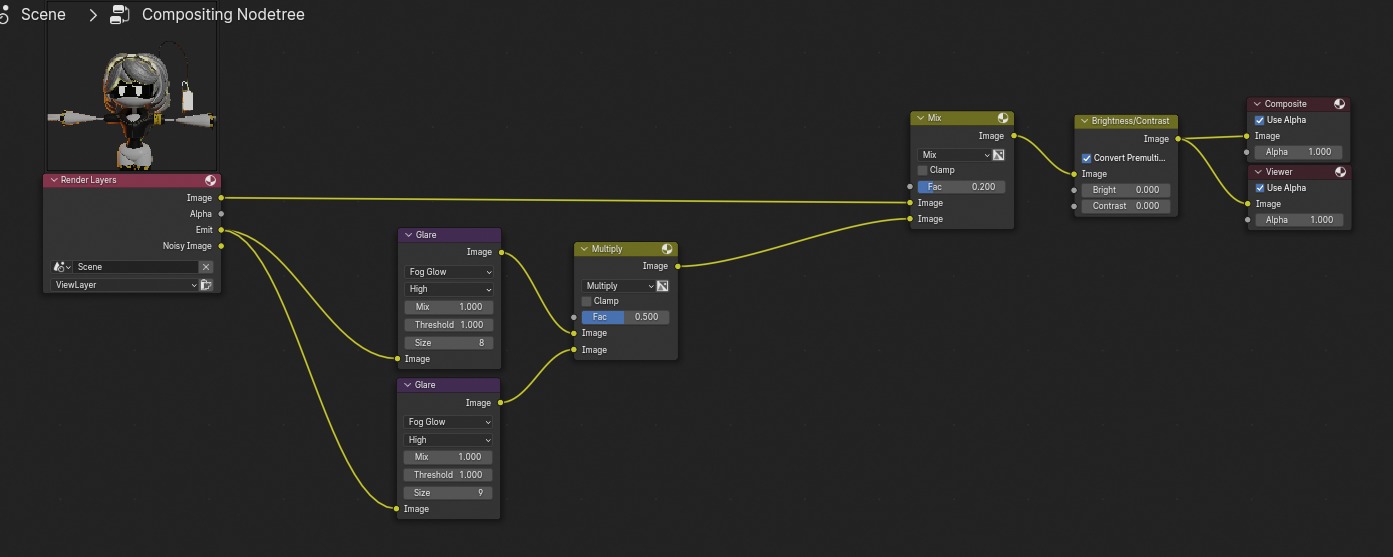
Task: Open High quality dropdown on Glare Size 8 node
Action: [449, 289]
